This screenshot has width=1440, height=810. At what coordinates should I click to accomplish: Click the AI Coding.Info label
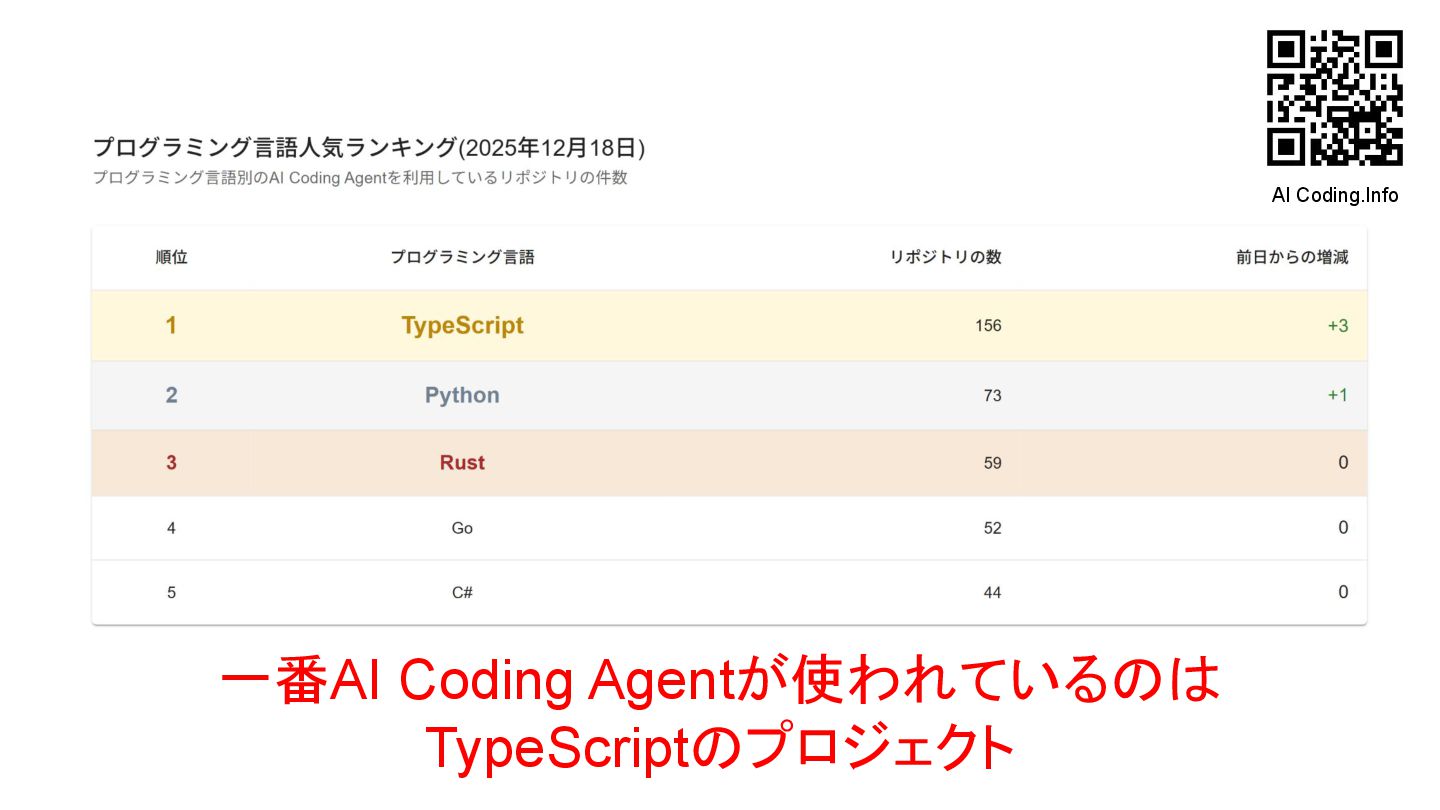tap(1334, 195)
